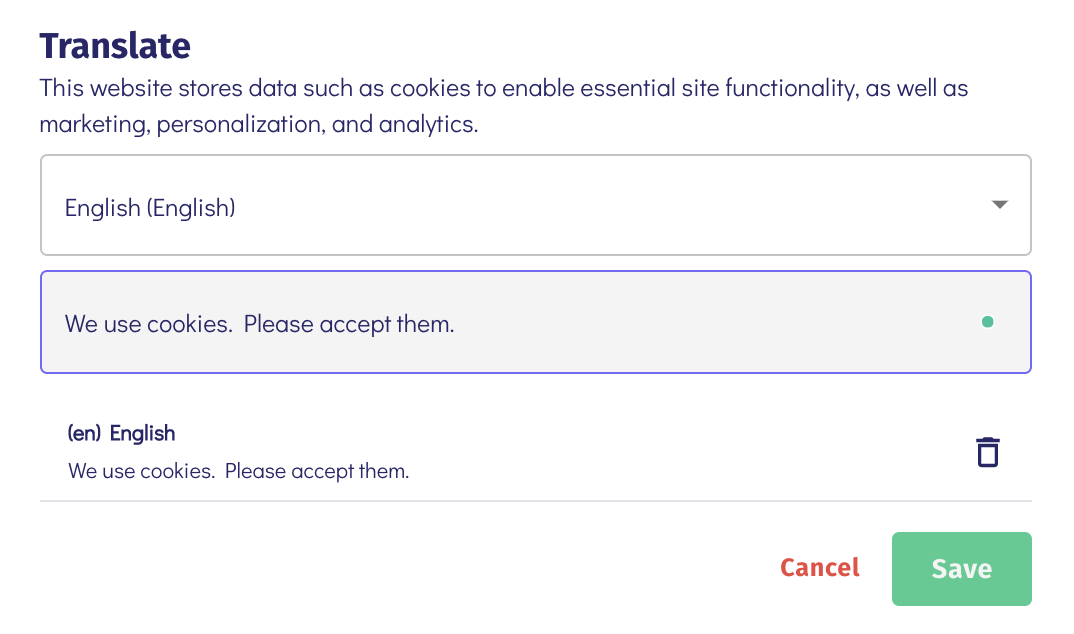This screenshot has height=634, width=1074.
Task: Click the '(en)' language code prefix
Action: [84, 433]
